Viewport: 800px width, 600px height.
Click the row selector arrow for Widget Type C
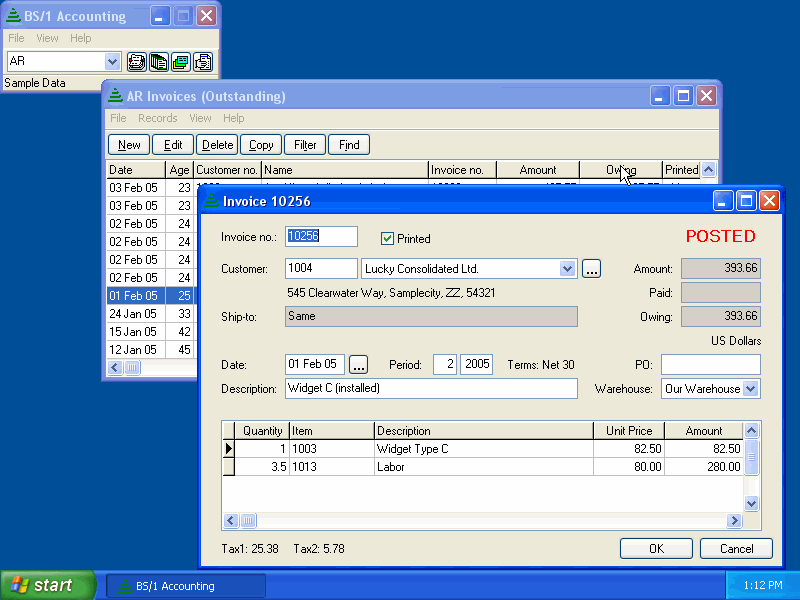[229, 448]
